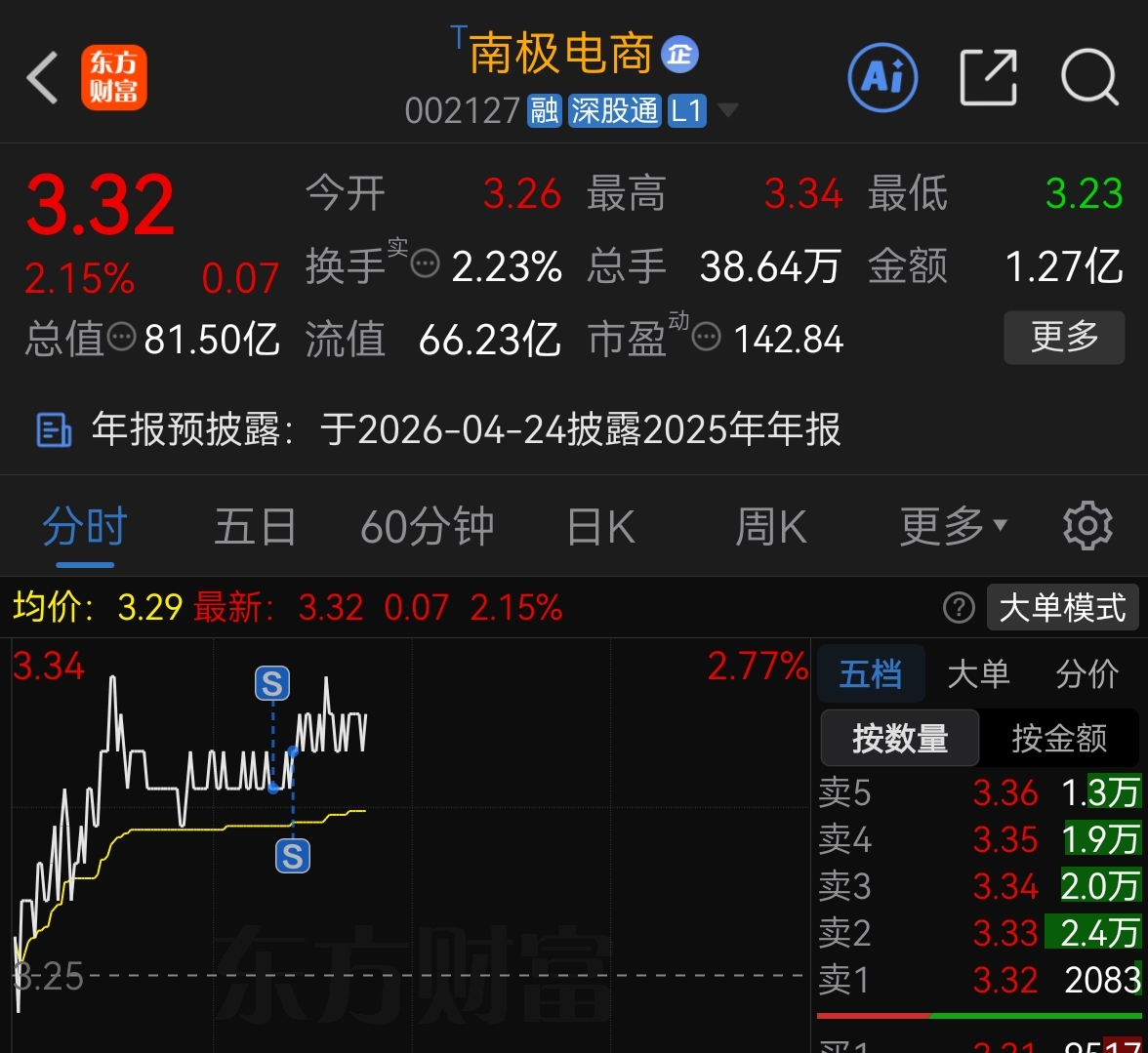Viewport: 1148px width, 1053px height.
Task: Tap the 卖4 row at 3.35
Action: 980,839
